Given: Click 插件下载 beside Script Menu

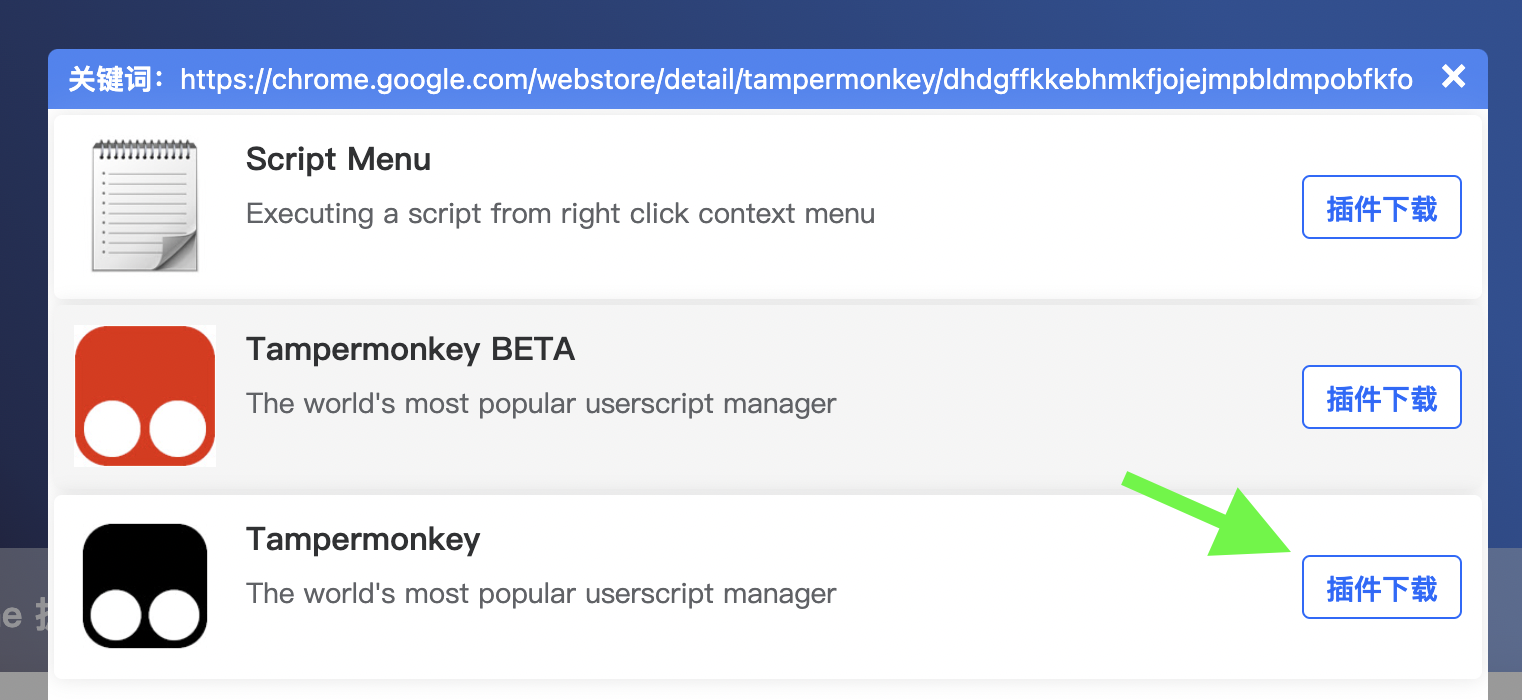Looking at the screenshot, I should tap(1381, 207).
